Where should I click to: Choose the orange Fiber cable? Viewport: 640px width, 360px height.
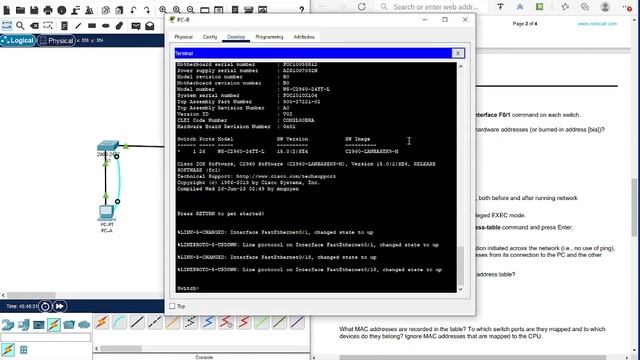click(173, 322)
